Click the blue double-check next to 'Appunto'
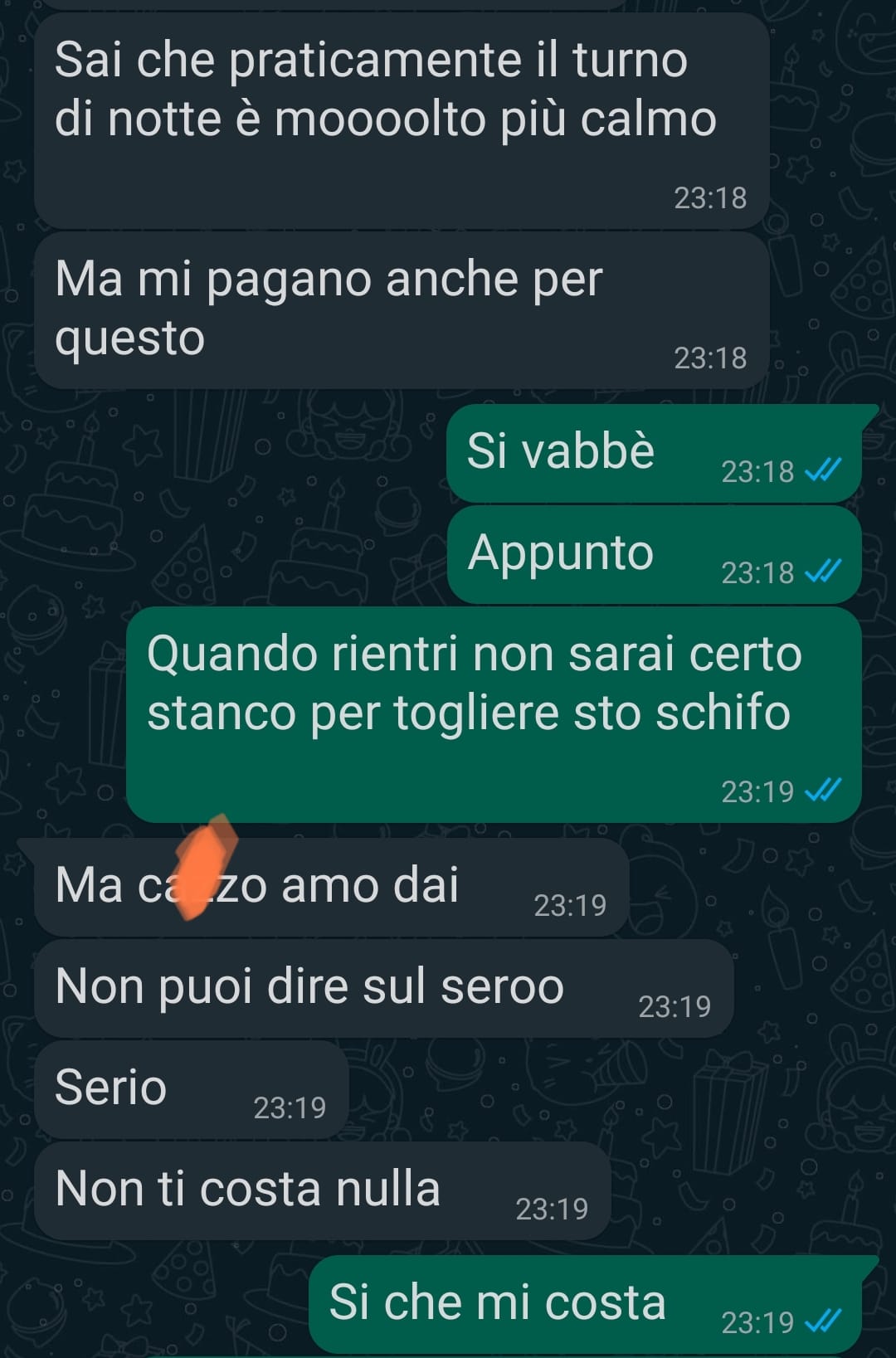This screenshot has width=896, height=1358. [823, 572]
